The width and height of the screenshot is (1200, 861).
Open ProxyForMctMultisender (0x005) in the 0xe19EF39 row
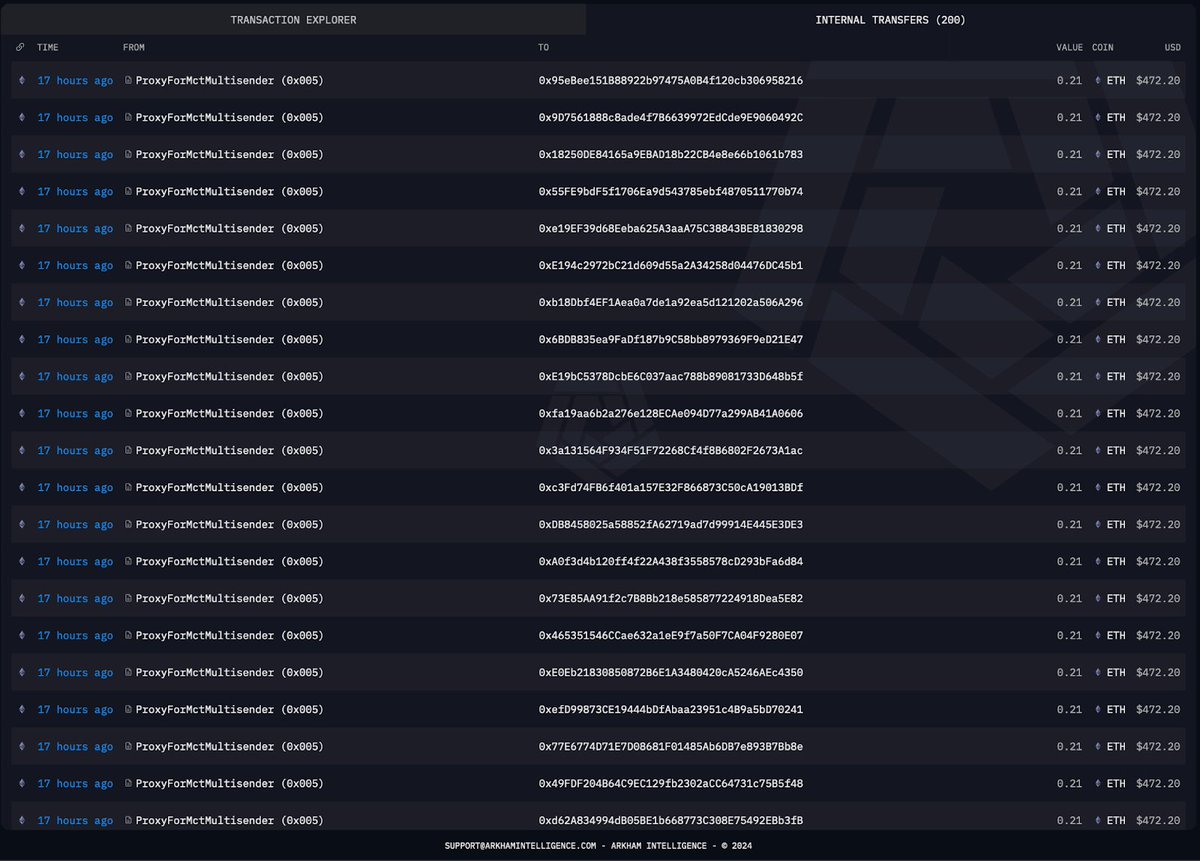[x=229, y=229]
